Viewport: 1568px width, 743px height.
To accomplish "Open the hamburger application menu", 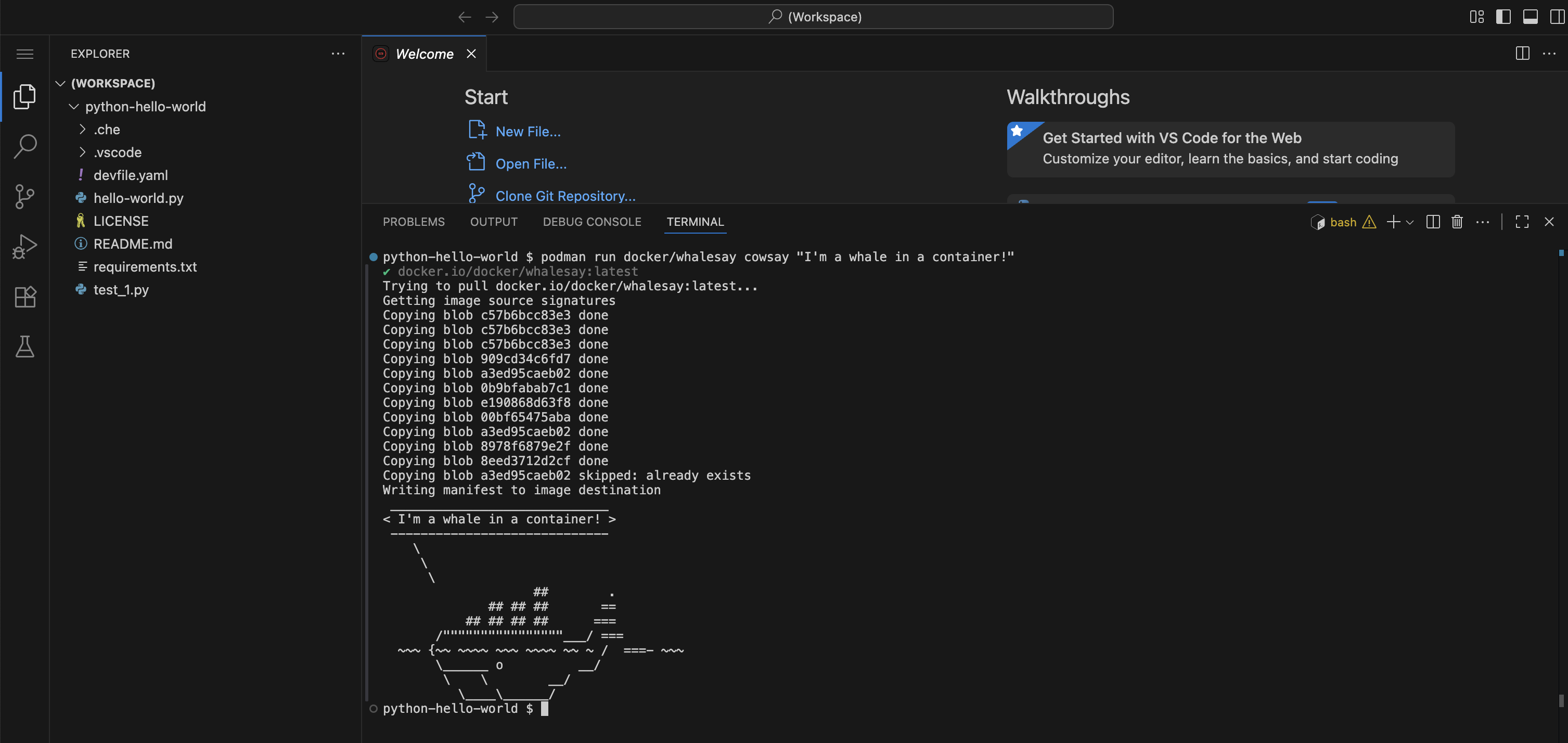I will 25,54.
